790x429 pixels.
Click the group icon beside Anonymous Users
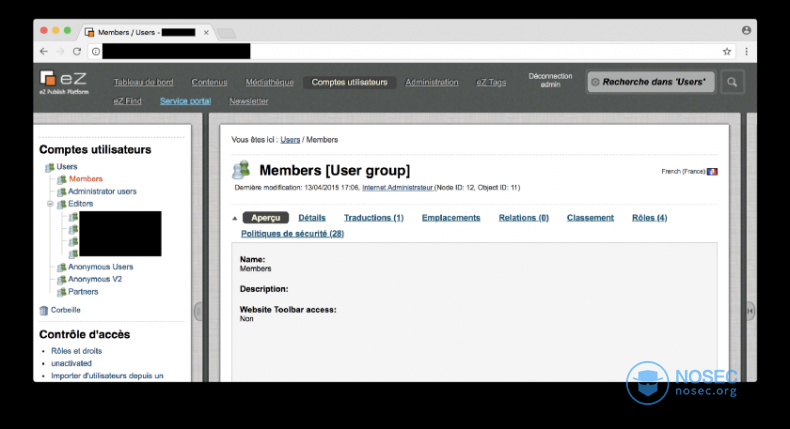click(x=61, y=267)
